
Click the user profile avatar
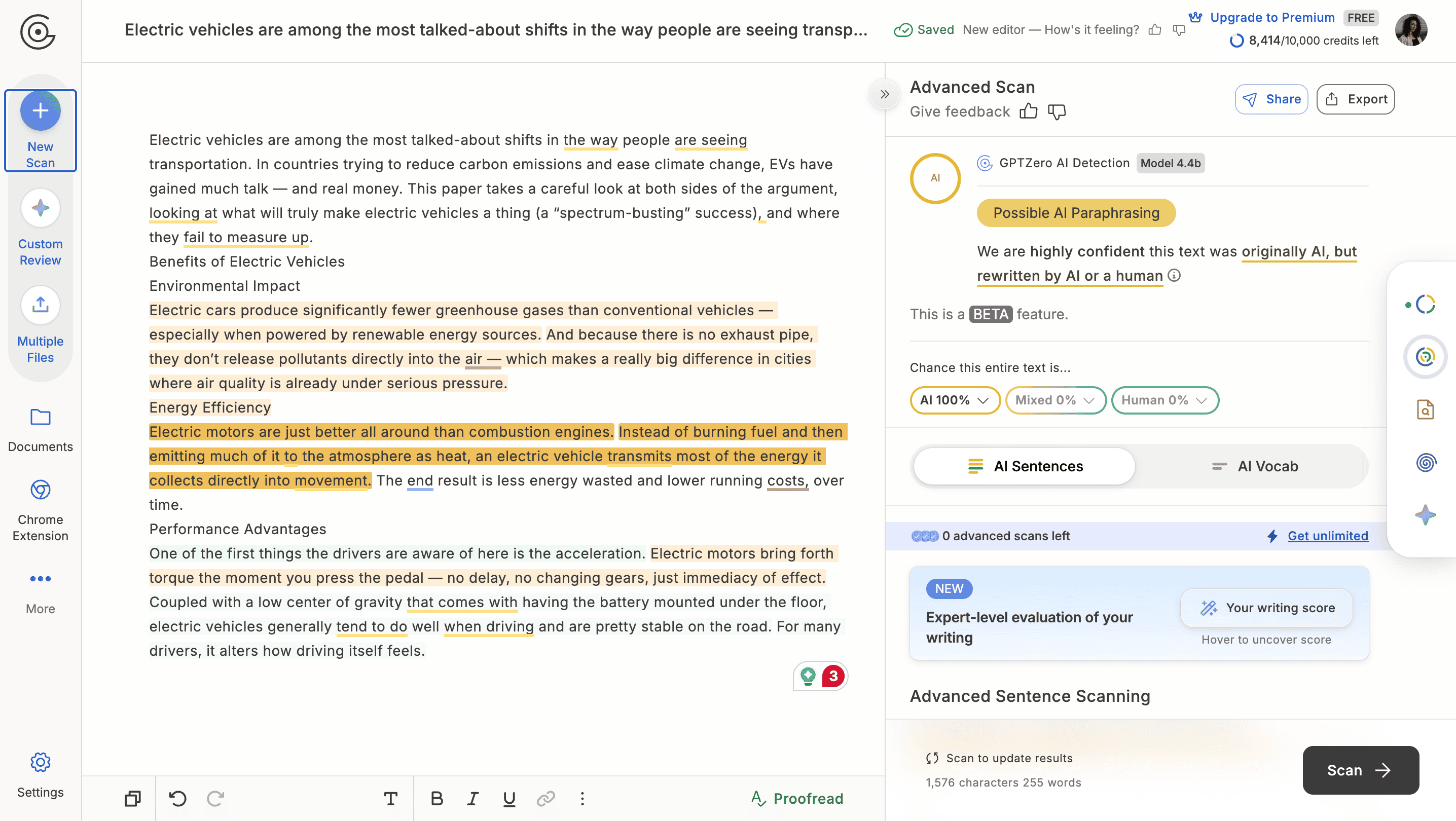[1411, 29]
